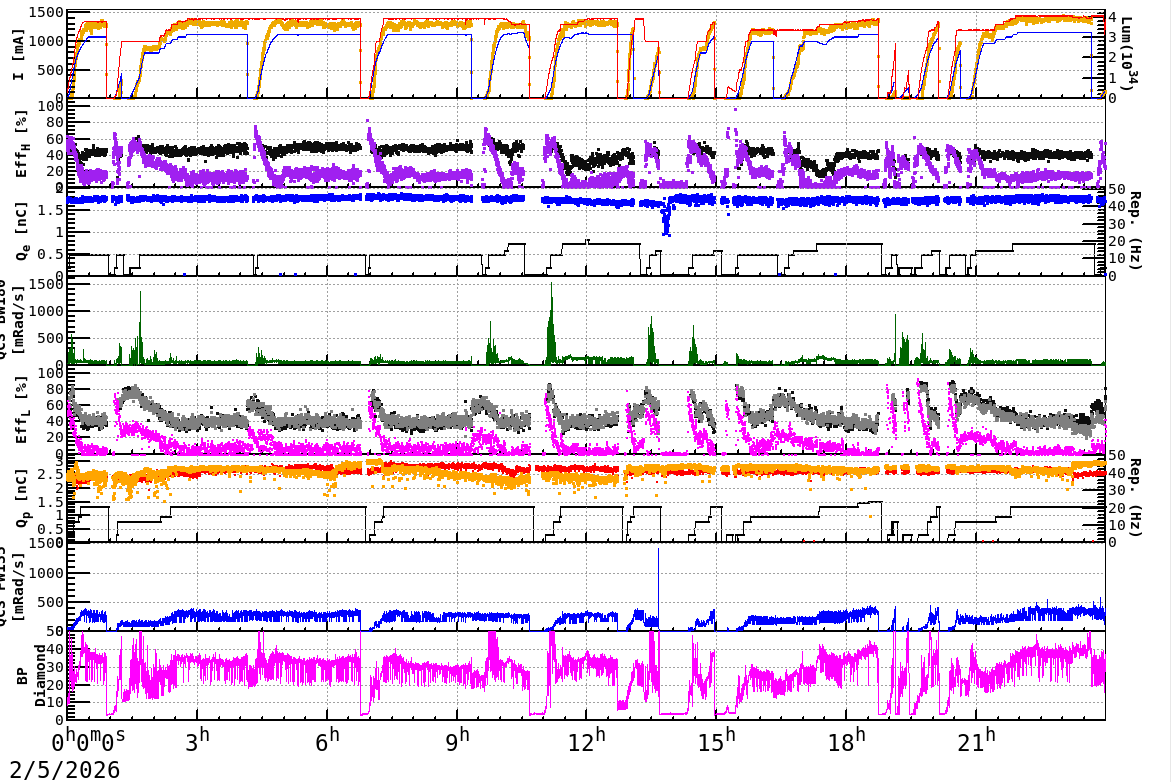Click [mRad/s] label of green QCS plot

[19, 321]
